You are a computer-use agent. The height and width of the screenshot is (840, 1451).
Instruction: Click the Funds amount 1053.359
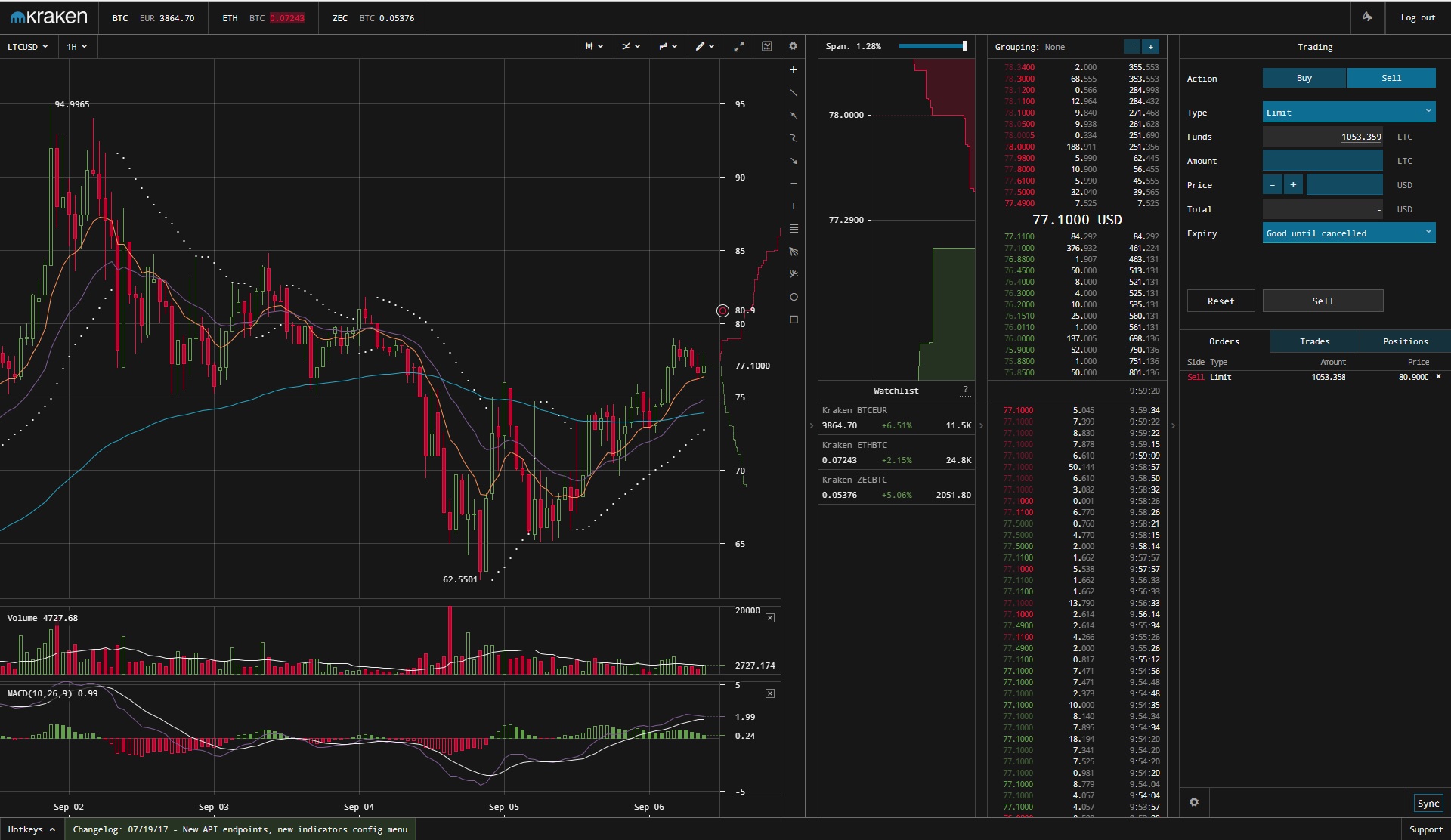tap(1361, 137)
